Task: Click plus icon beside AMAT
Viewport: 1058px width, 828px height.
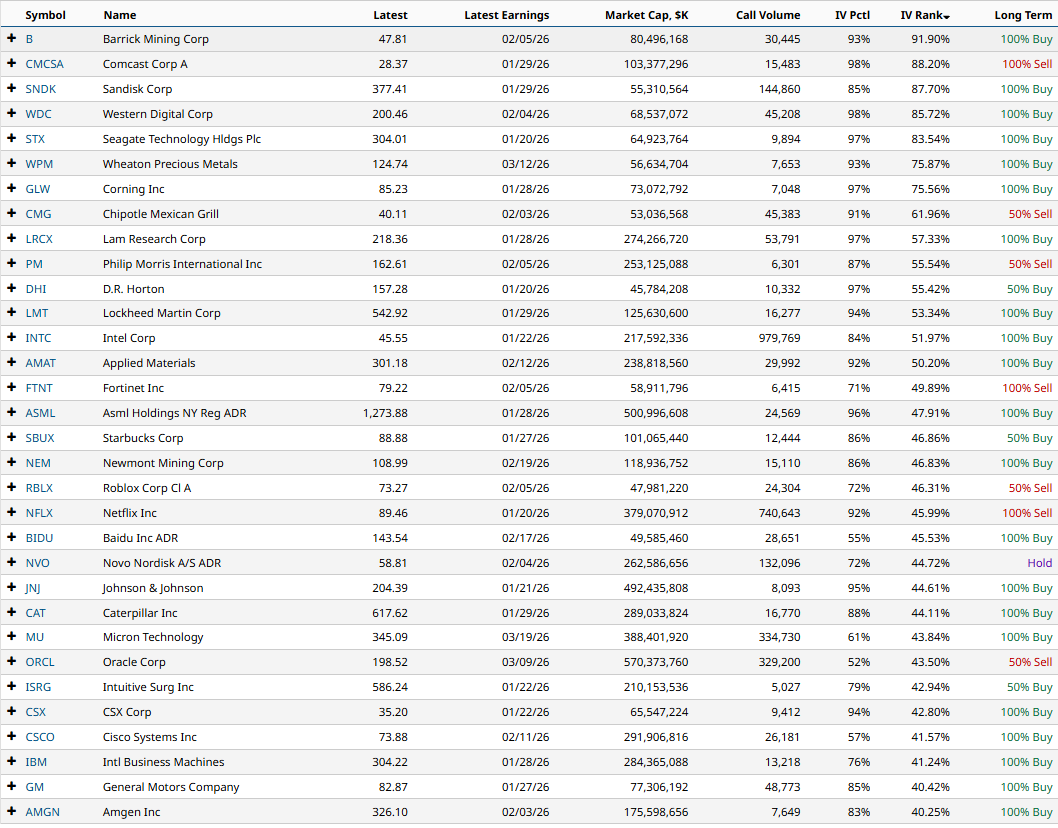Action: coord(11,362)
